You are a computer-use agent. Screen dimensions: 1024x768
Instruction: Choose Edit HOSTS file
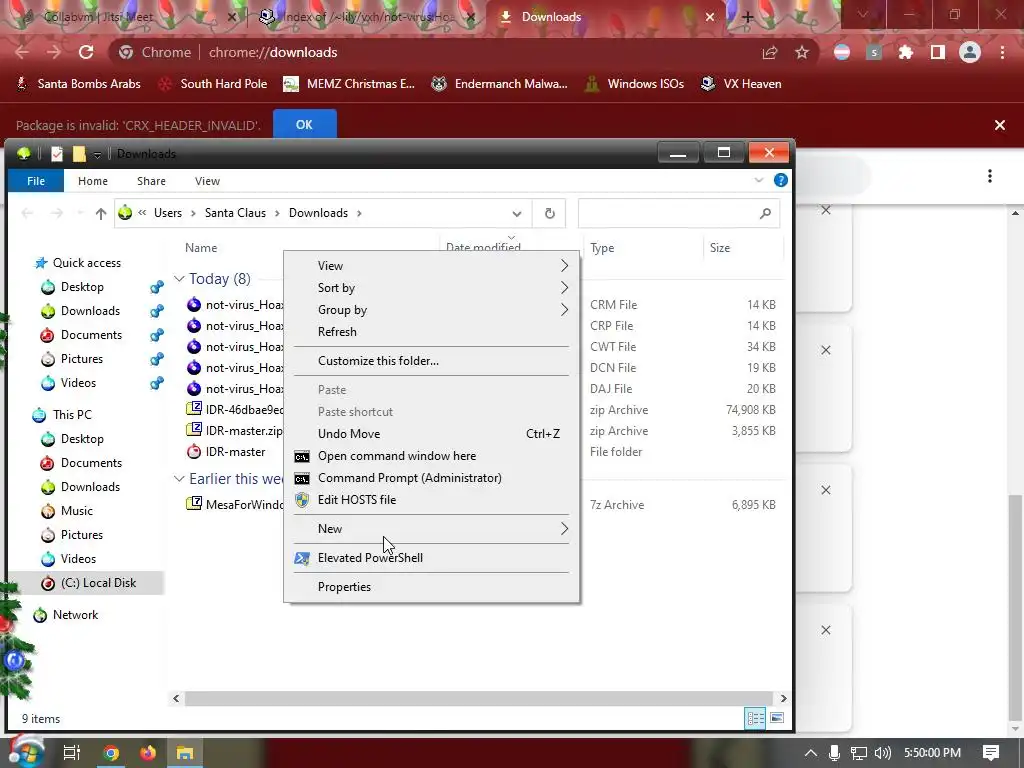point(432,500)
